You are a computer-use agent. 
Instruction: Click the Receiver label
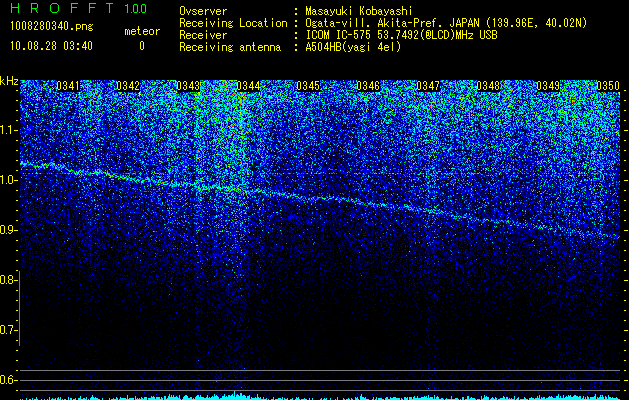(203, 35)
